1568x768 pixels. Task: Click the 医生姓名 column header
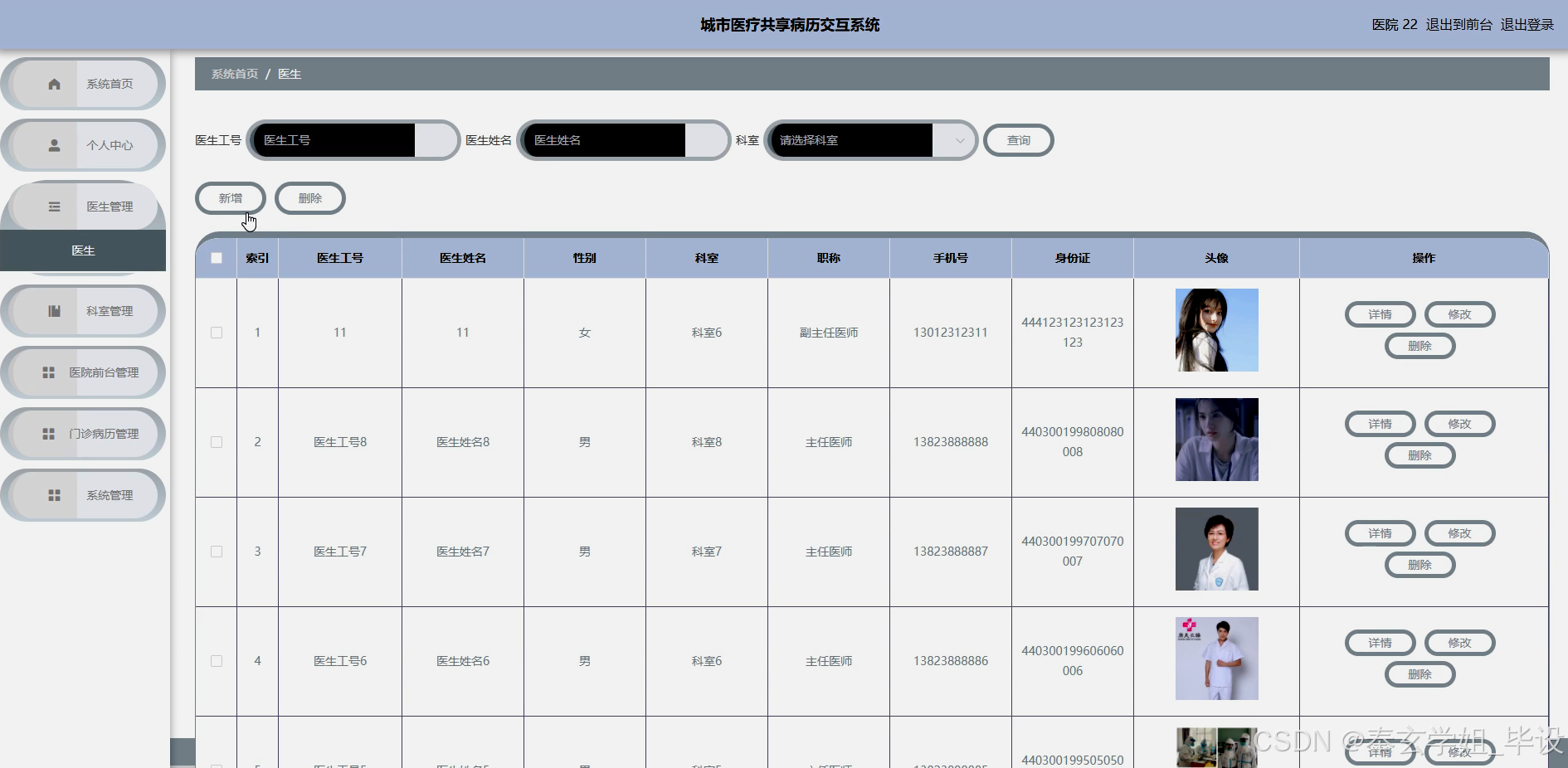click(463, 258)
